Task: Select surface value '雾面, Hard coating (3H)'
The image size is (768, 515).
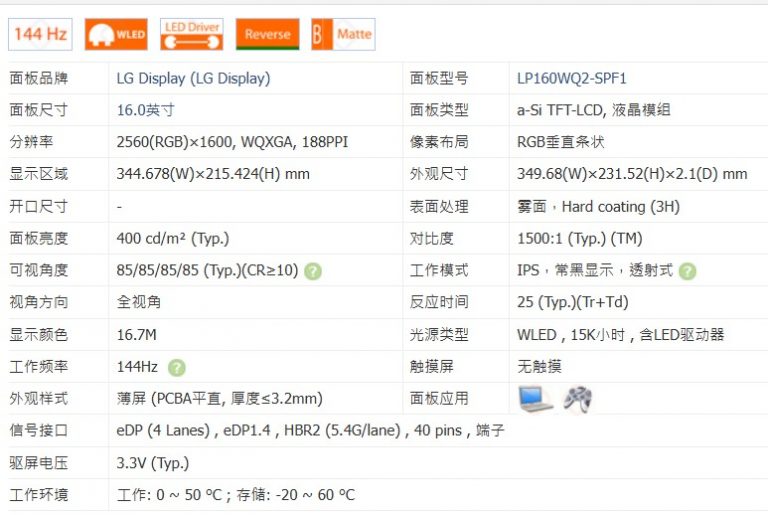Action: [599, 207]
